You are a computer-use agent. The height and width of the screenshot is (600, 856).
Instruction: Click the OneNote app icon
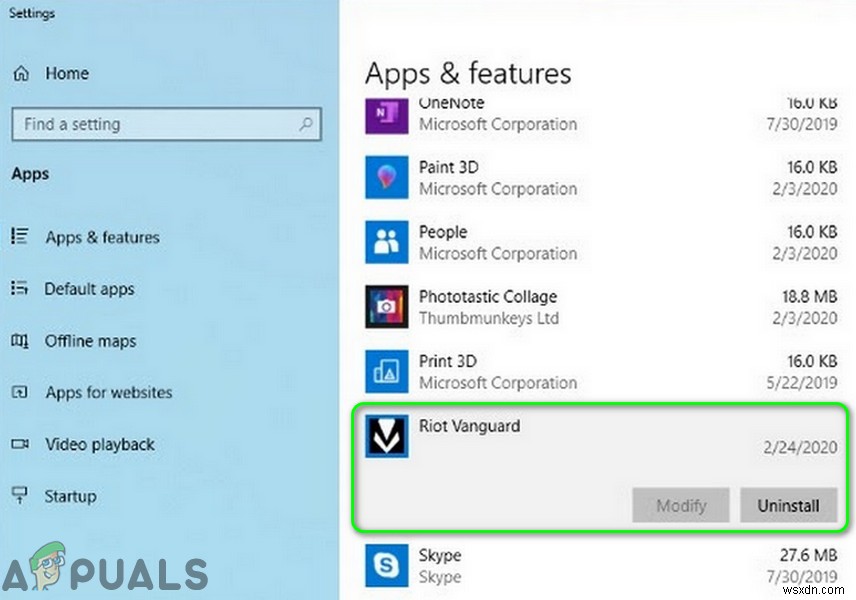pos(386,112)
